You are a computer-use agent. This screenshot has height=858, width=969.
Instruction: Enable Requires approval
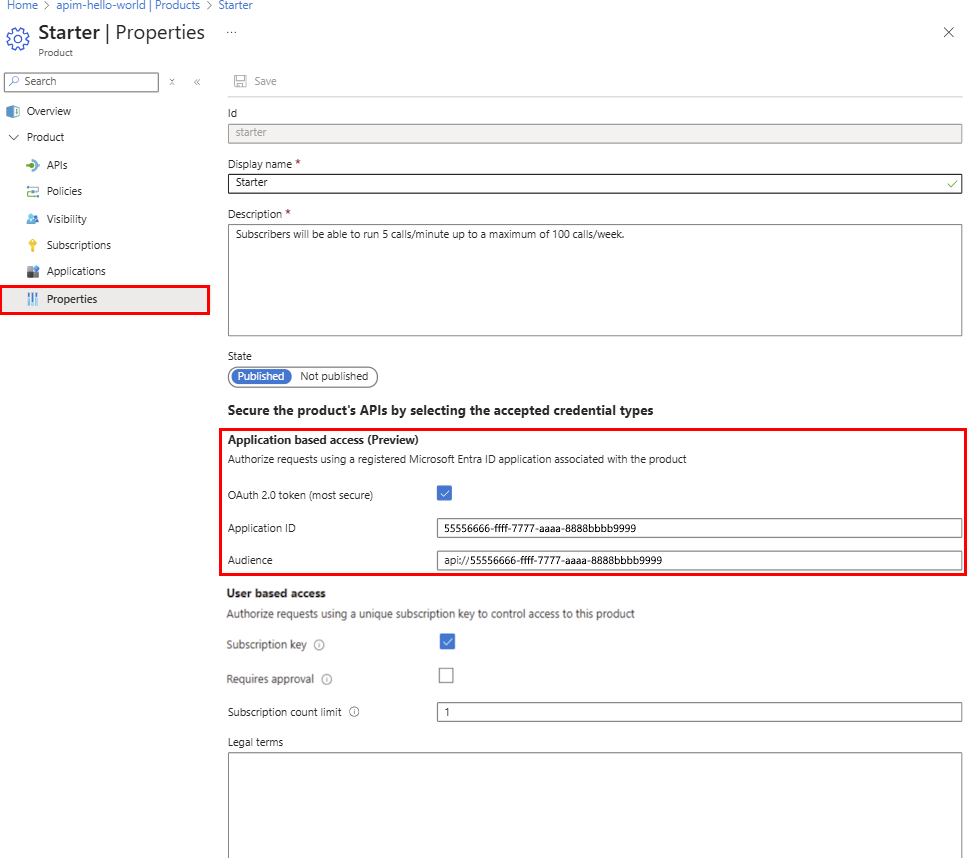click(x=446, y=675)
